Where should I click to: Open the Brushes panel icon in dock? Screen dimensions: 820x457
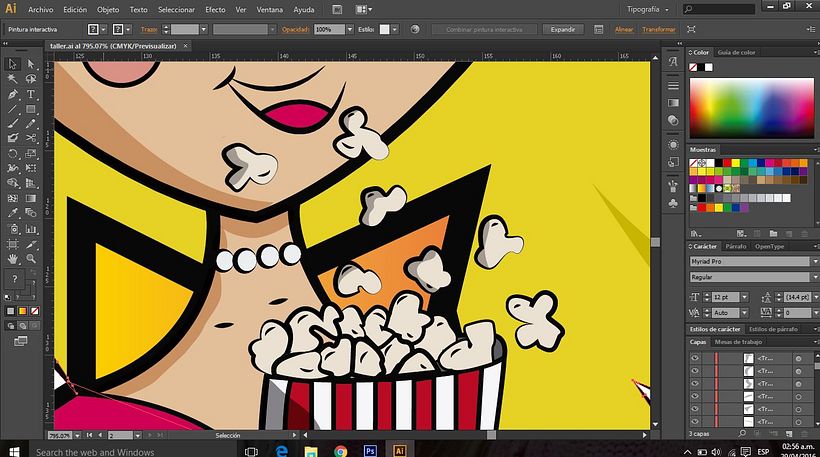point(673,186)
